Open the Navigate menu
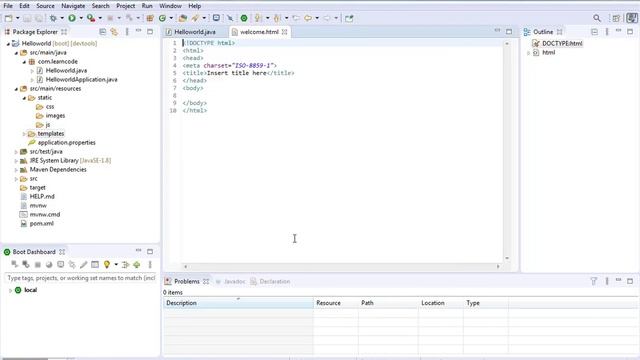Viewport: 640px width, 360px height. (x=73, y=6)
